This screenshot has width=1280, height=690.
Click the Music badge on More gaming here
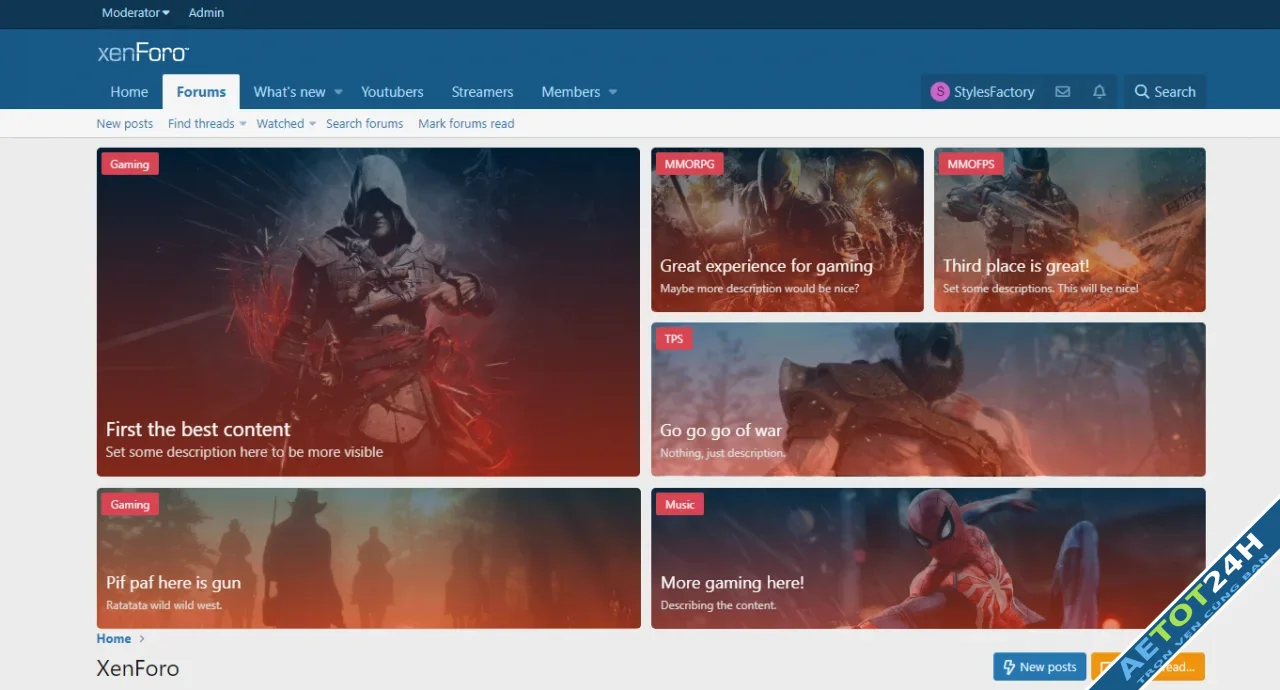point(679,504)
